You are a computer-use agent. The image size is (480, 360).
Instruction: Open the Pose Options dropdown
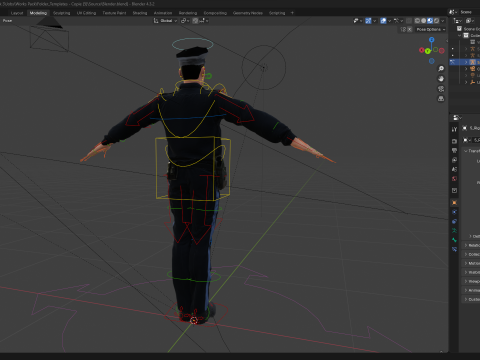click(431, 29)
